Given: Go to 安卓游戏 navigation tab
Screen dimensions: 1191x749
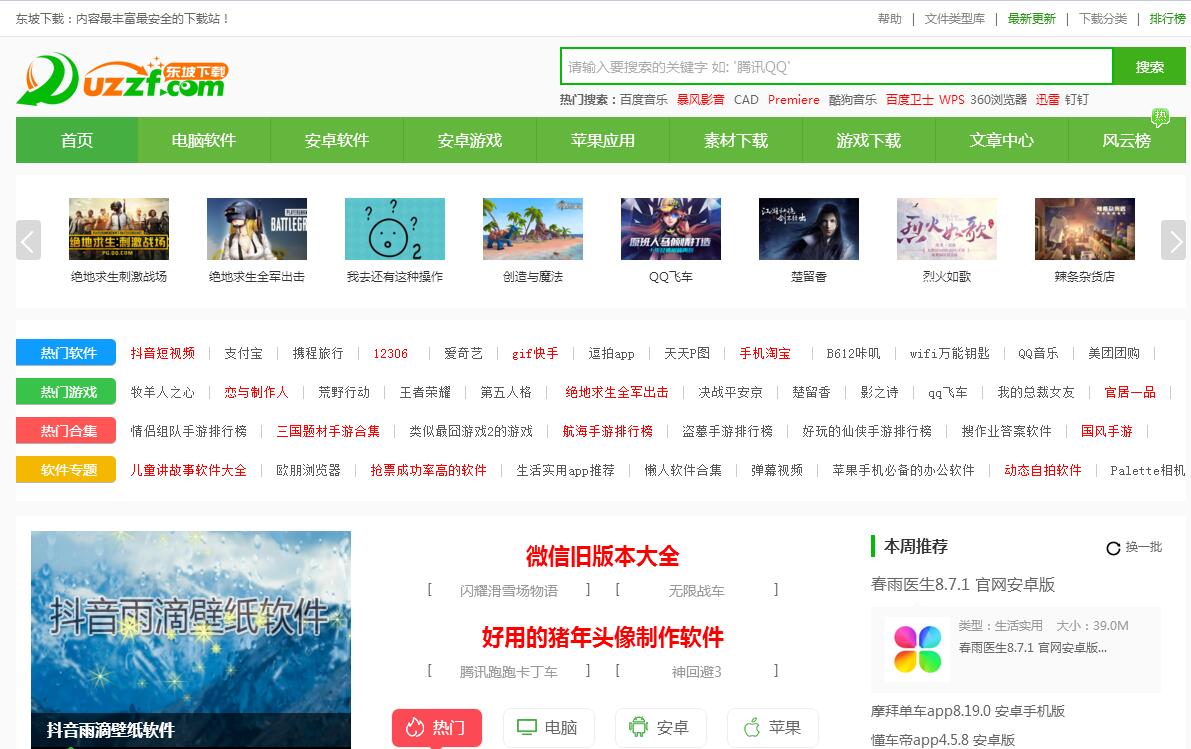Looking at the screenshot, I should pos(470,140).
